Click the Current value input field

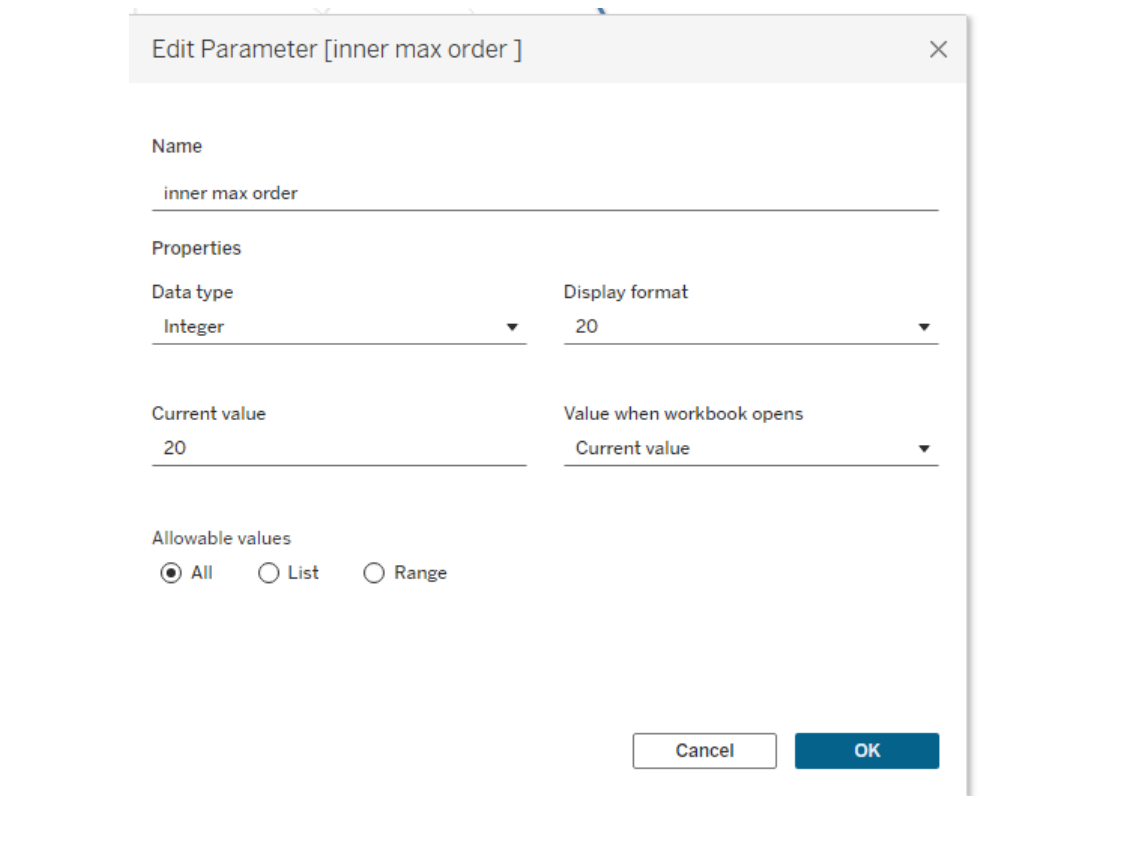tap(338, 448)
